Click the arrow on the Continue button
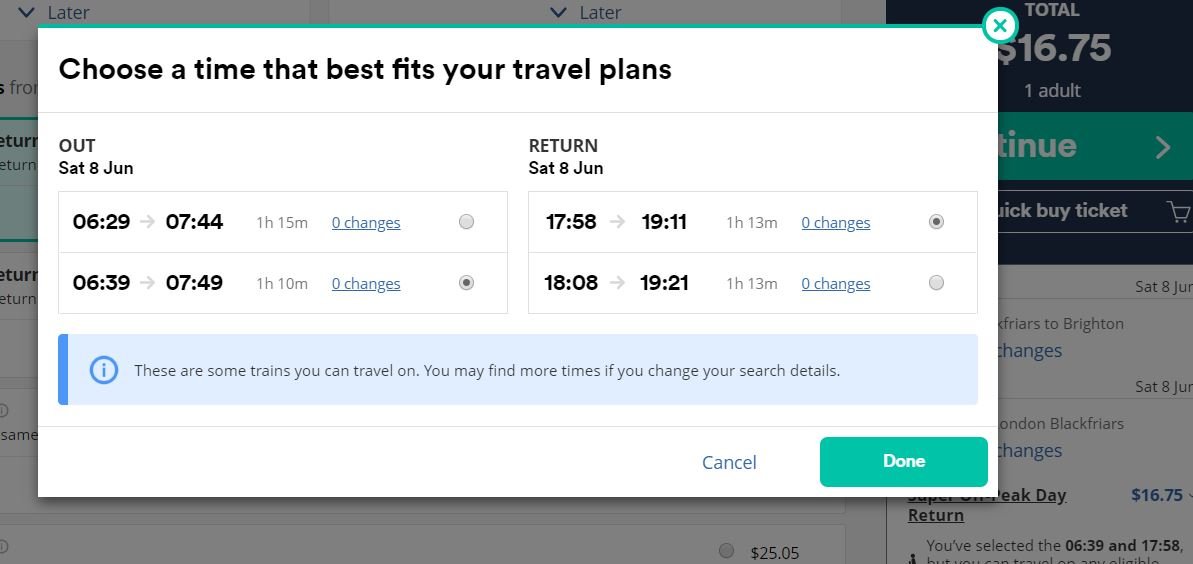The height and width of the screenshot is (564, 1193). (1163, 148)
